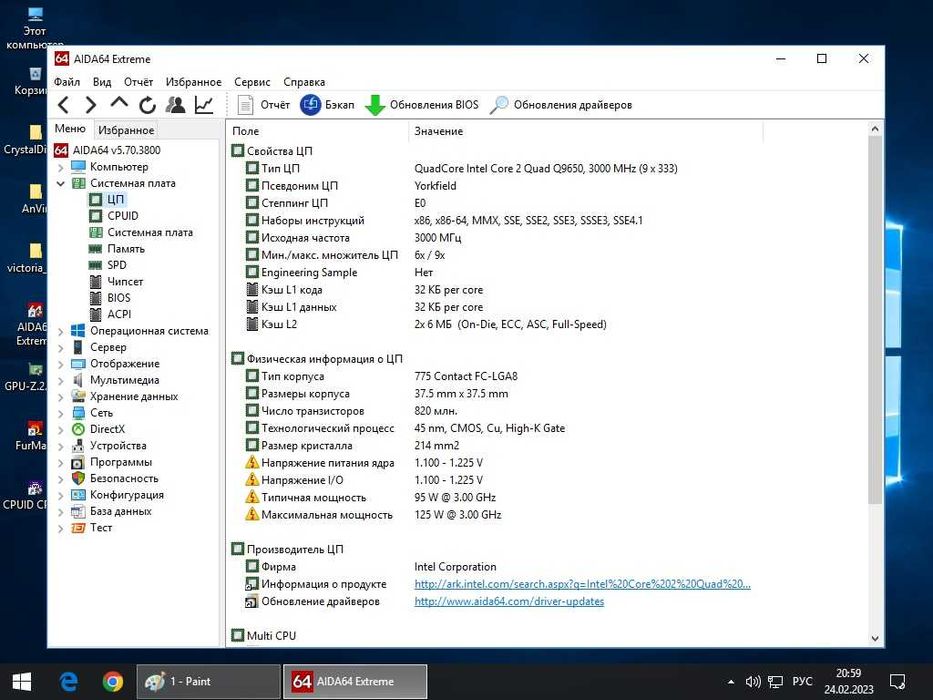Select CPUID item in the tree
The image size is (933, 700).
(123, 216)
